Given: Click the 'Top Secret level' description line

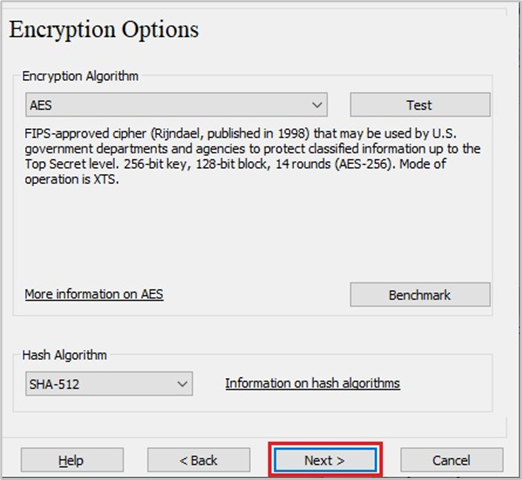Looking at the screenshot, I should [x=235, y=164].
